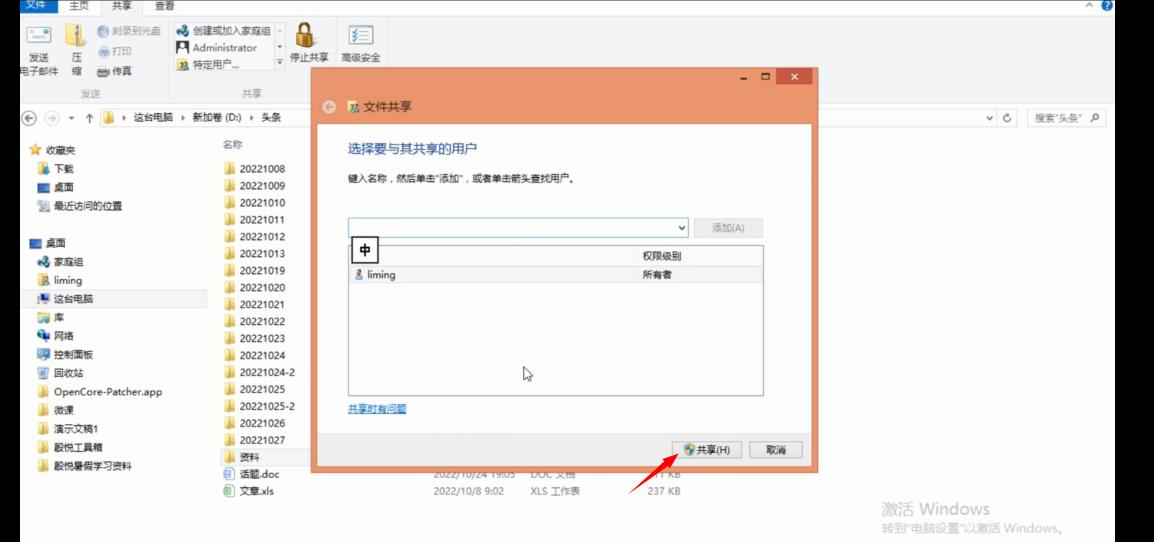The image size is (1154, 542).
Task: Select the 20221027 folder
Action: (x=255, y=440)
